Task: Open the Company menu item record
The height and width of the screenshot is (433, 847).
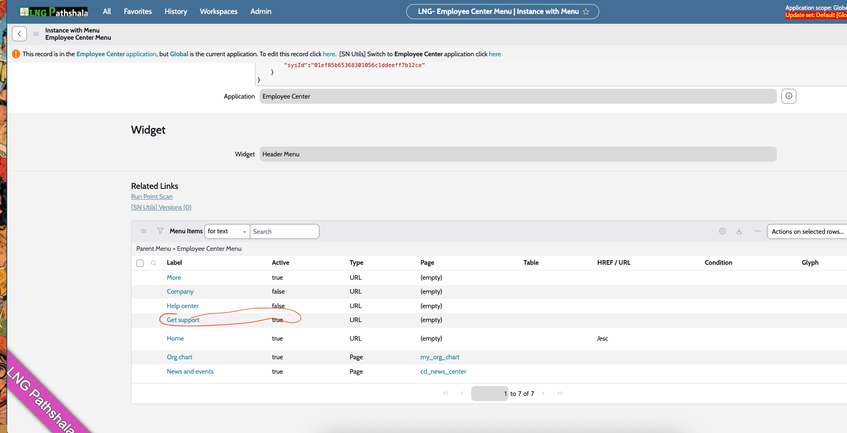Action: point(180,292)
